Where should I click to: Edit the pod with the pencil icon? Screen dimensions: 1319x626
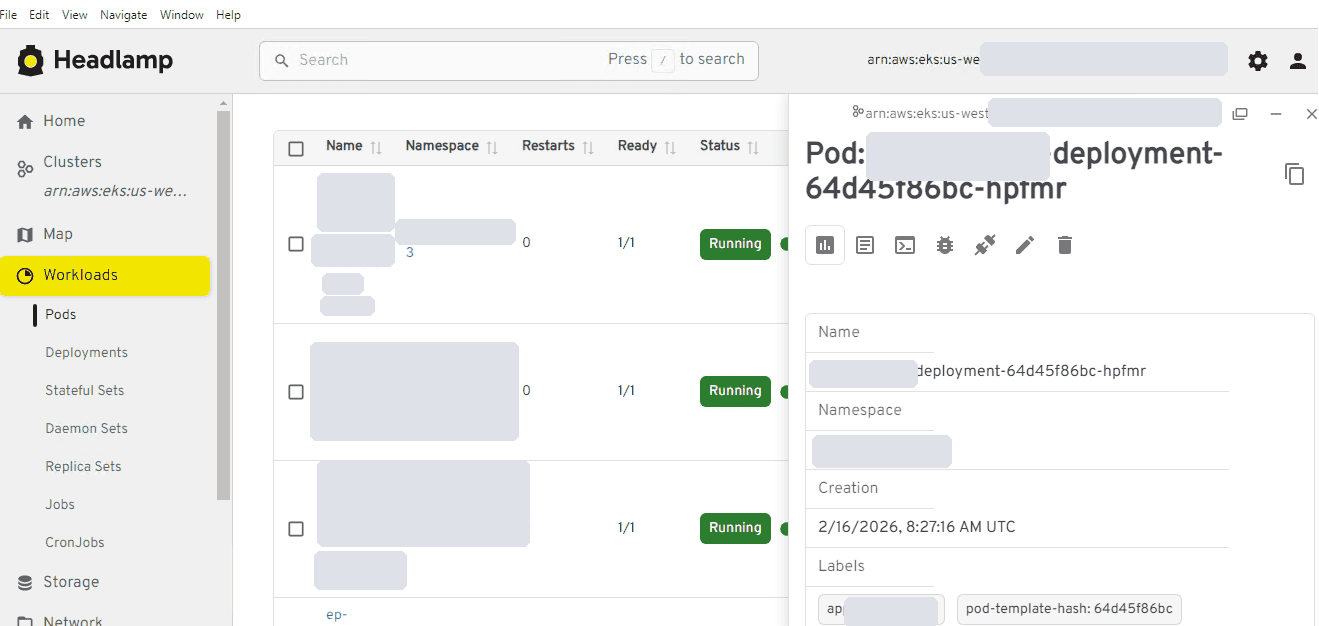1025,245
